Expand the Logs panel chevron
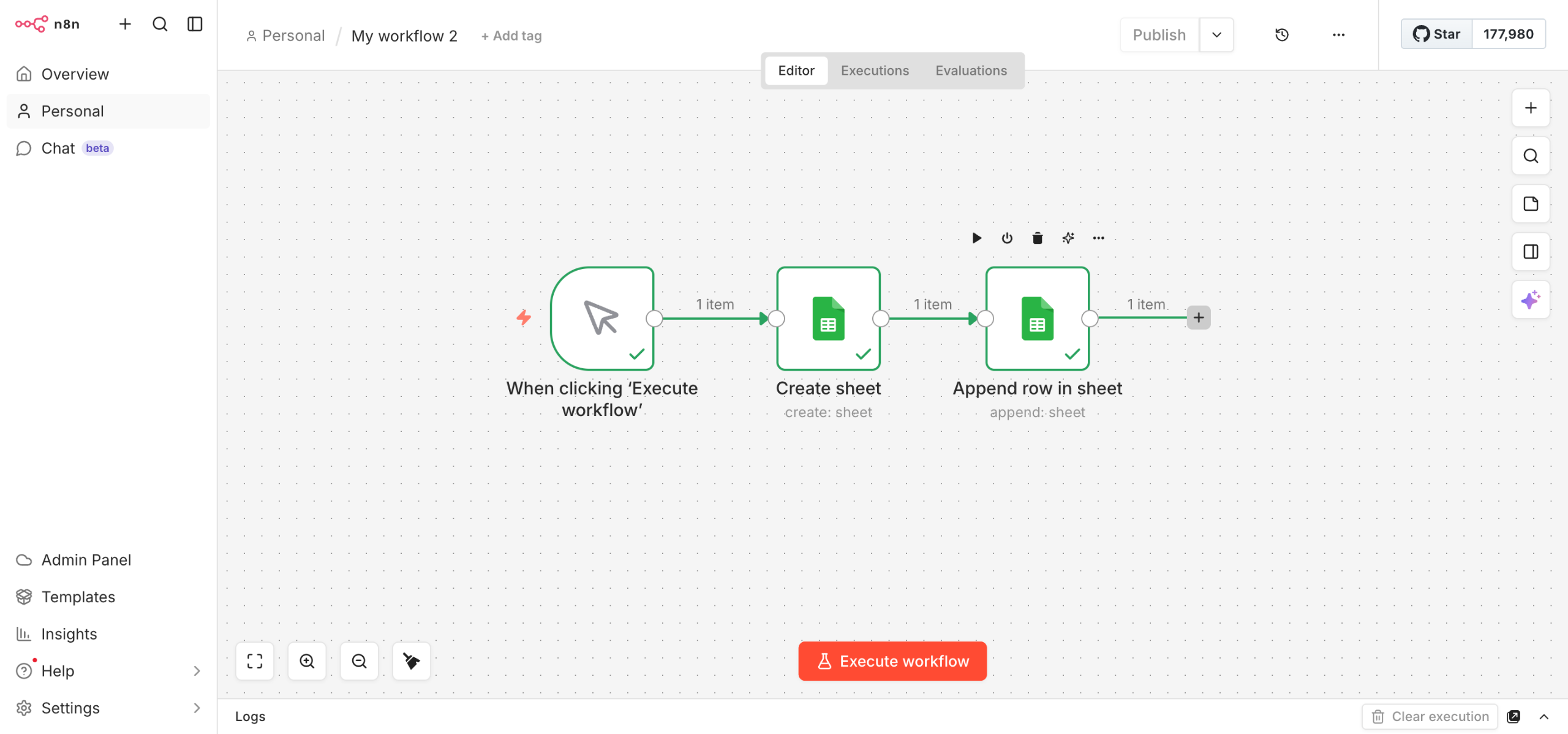The height and width of the screenshot is (734, 1568). (1543, 716)
